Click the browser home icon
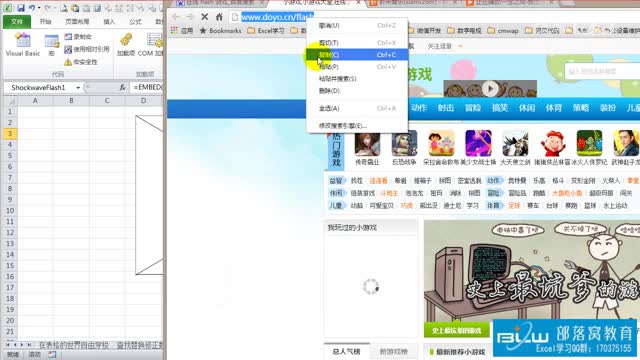Image resolution: width=640 pixels, height=360 pixels. coord(220,17)
